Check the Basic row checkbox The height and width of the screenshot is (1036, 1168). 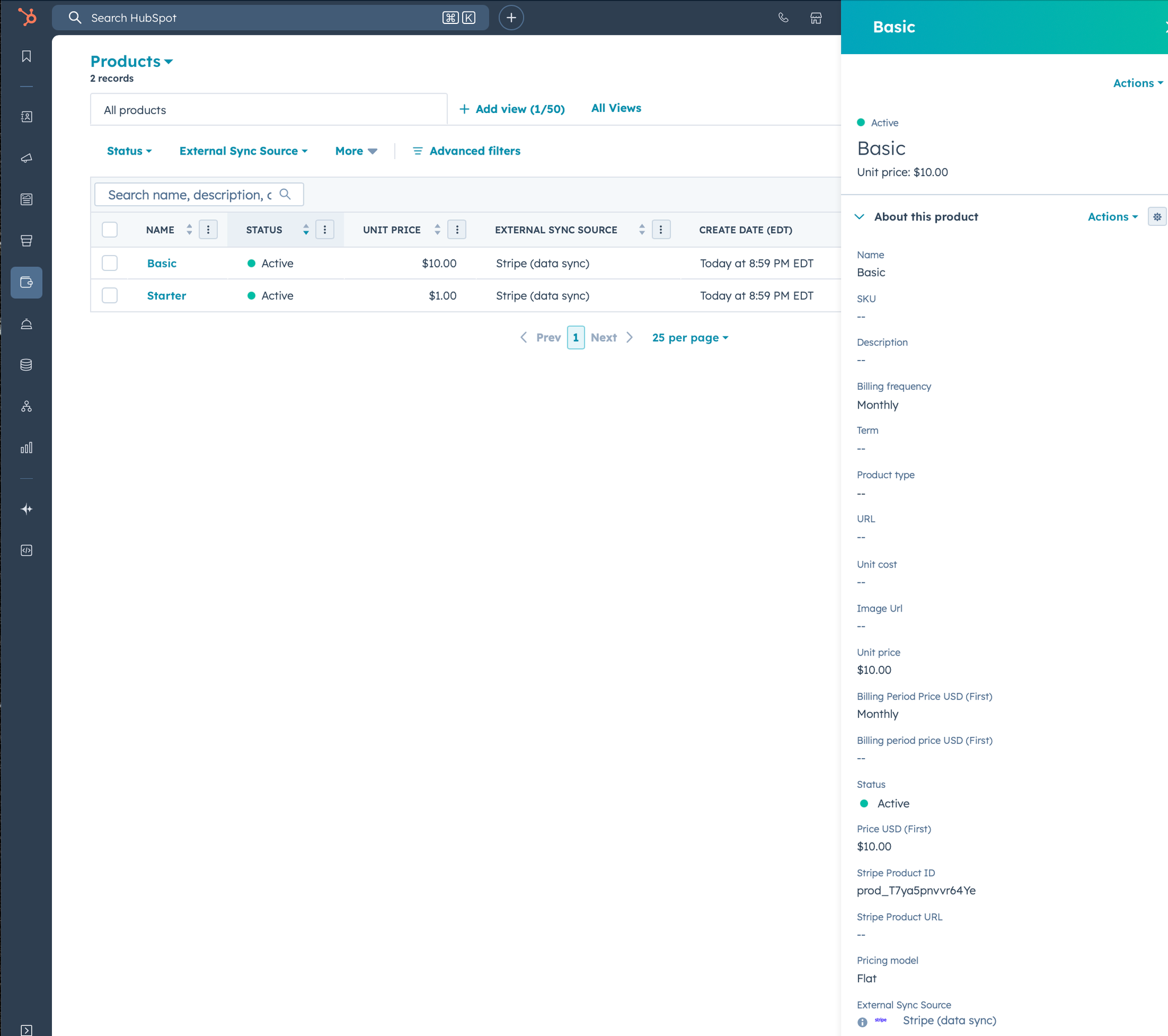pyautogui.click(x=109, y=263)
